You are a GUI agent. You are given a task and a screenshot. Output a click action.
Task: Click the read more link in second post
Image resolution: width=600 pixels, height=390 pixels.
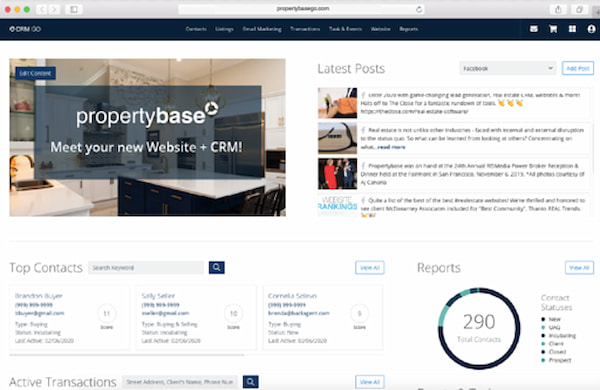[391, 147]
